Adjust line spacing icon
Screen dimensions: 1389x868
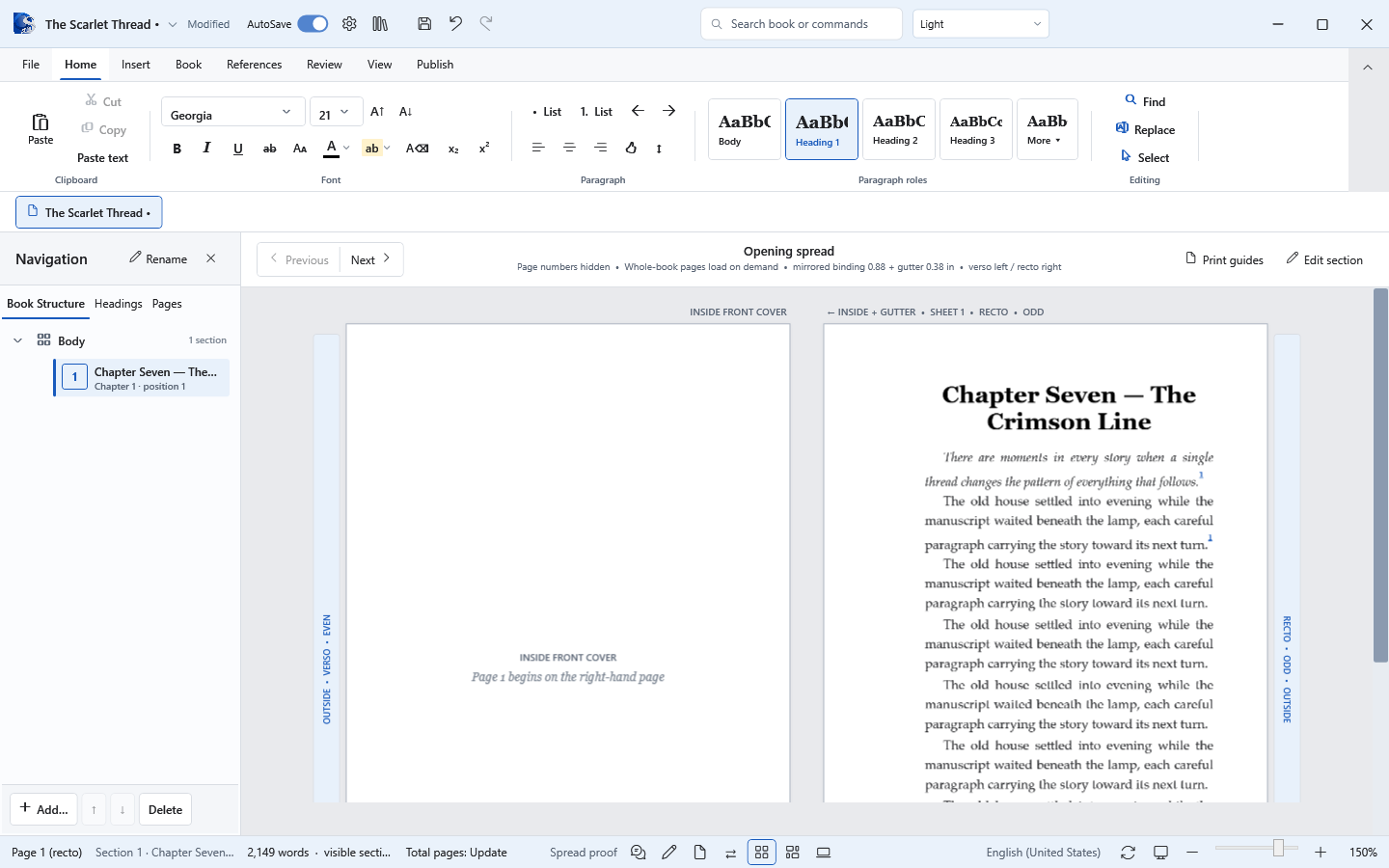tap(660, 149)
